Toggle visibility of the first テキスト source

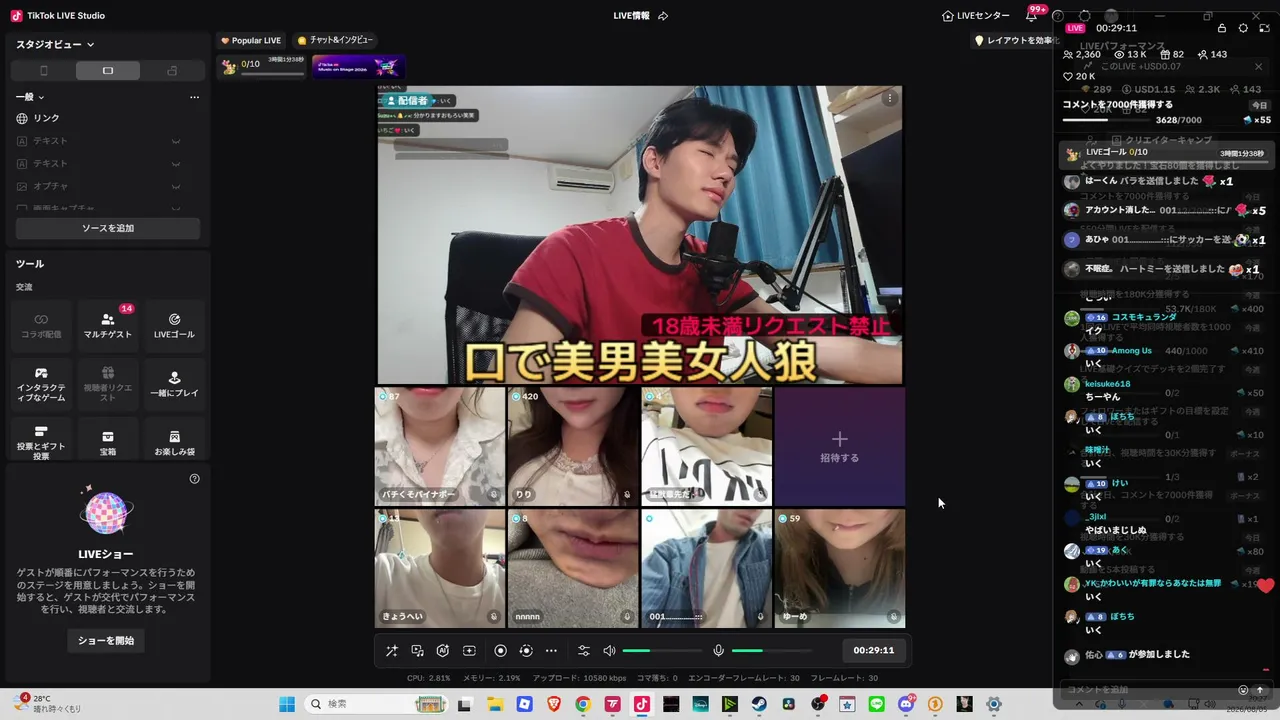[x=176, y=141]
